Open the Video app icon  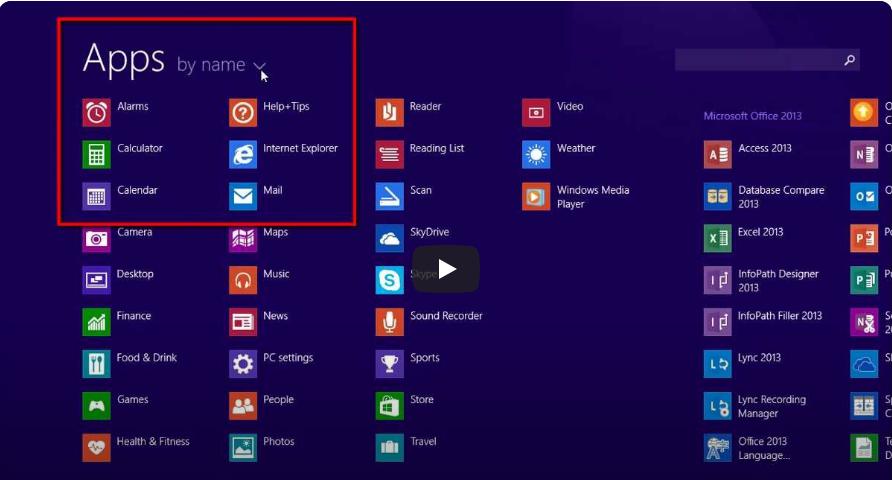(x=536, y=113)
